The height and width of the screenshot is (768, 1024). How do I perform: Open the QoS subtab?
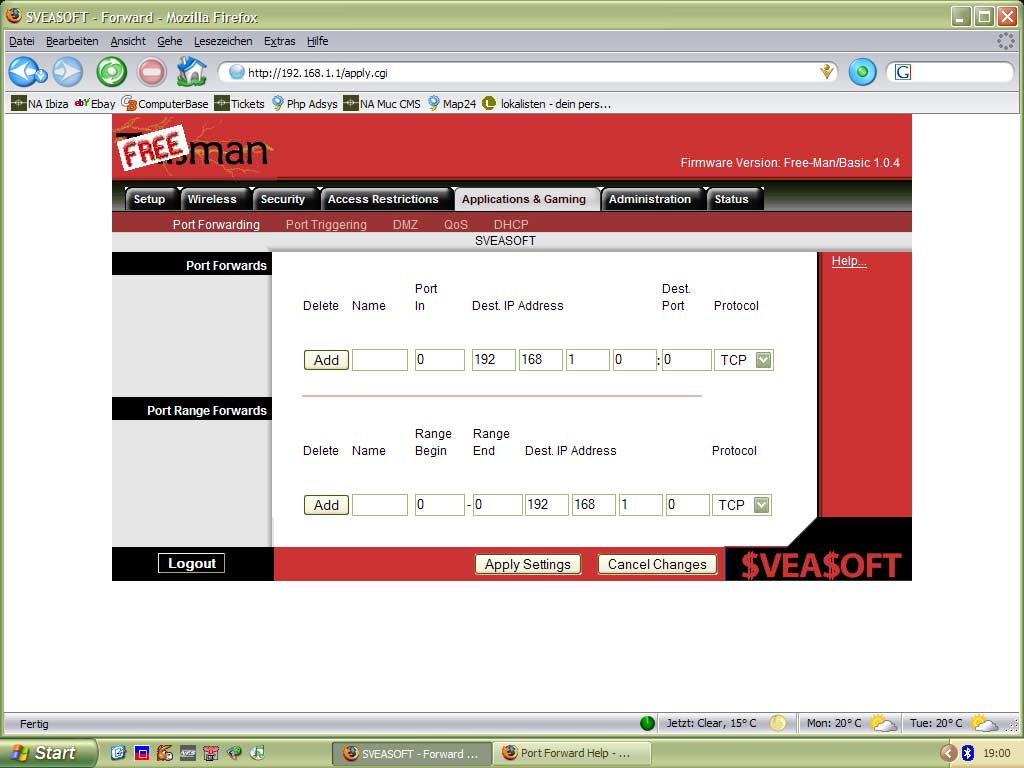pyautogui.click(x=456, y=225)
